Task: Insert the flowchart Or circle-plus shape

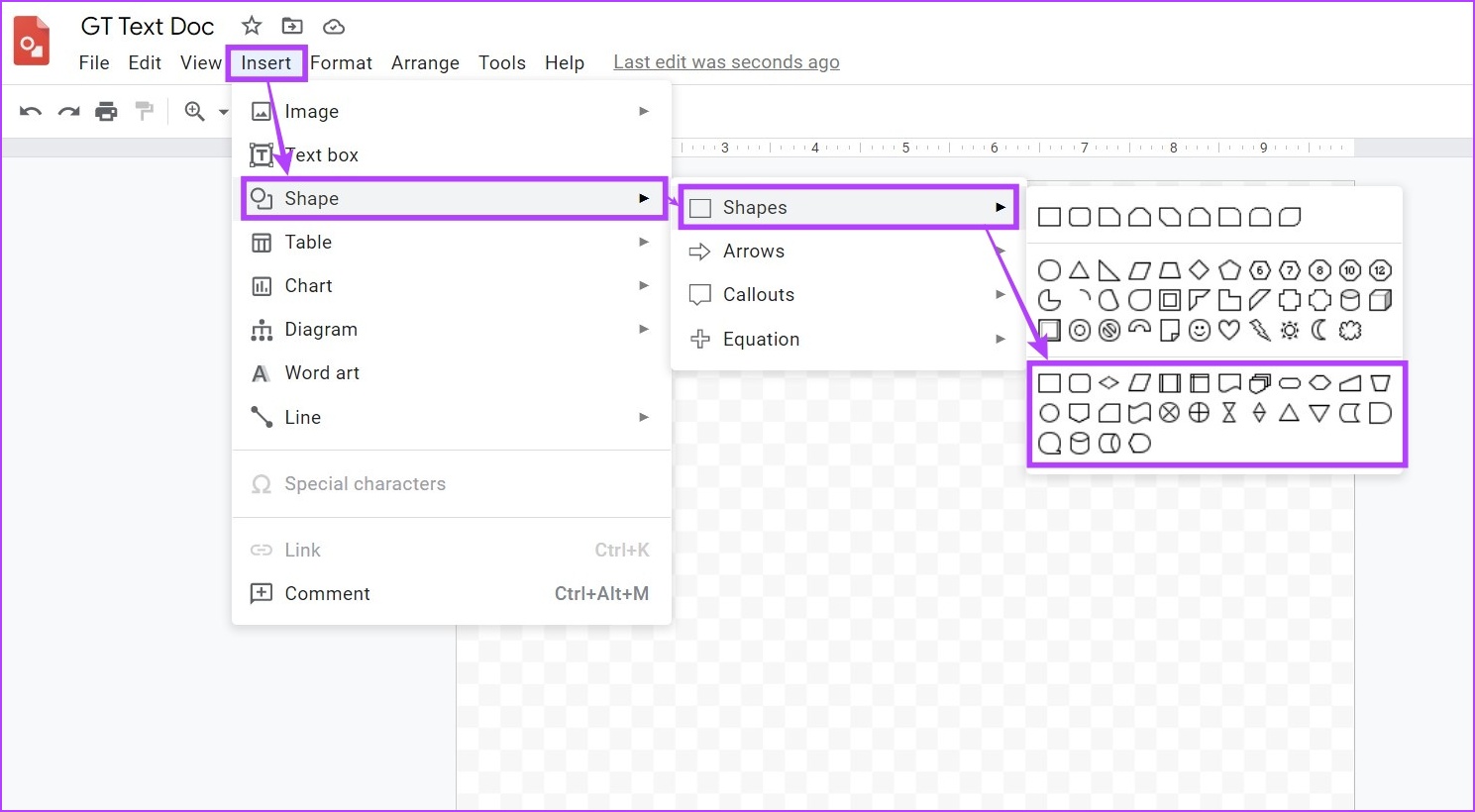Action: coord(1200,413)
